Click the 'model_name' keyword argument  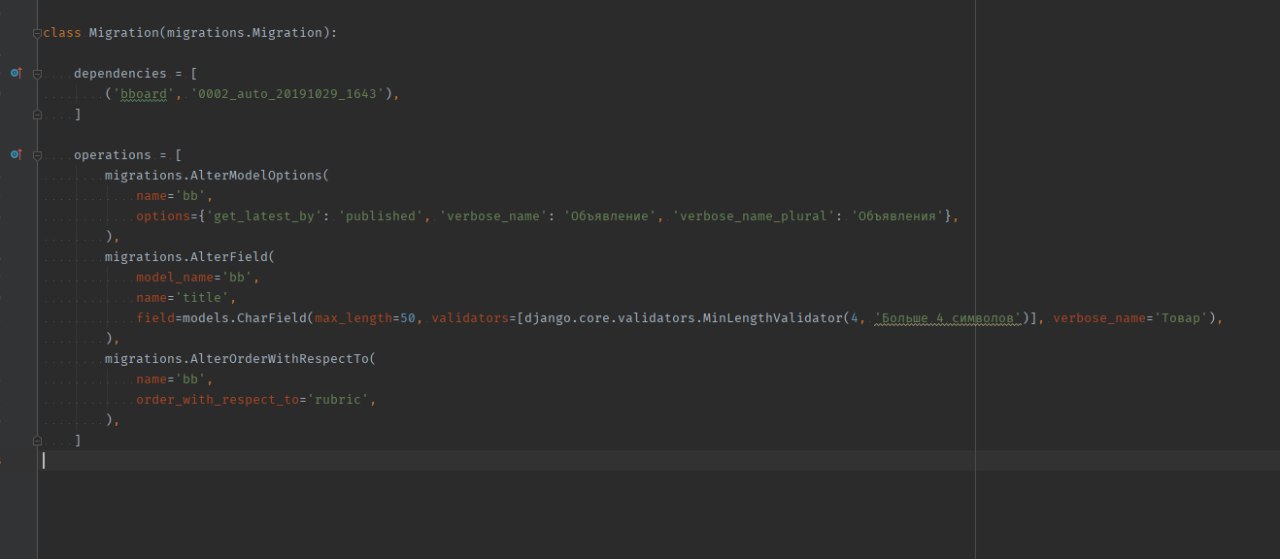point(175,277)
